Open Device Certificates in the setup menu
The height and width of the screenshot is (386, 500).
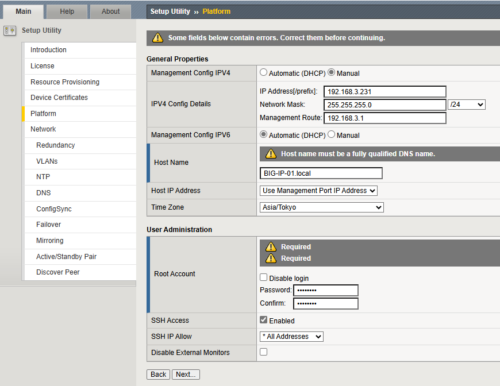80,98
